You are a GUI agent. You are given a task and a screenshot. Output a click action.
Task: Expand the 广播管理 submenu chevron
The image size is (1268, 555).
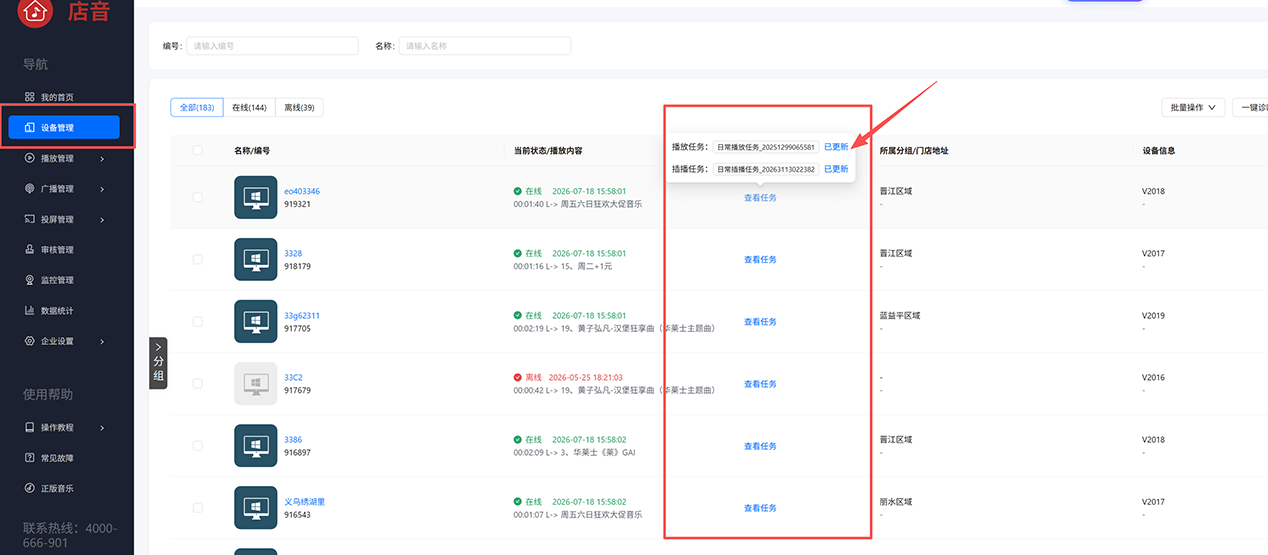(102, 189)
